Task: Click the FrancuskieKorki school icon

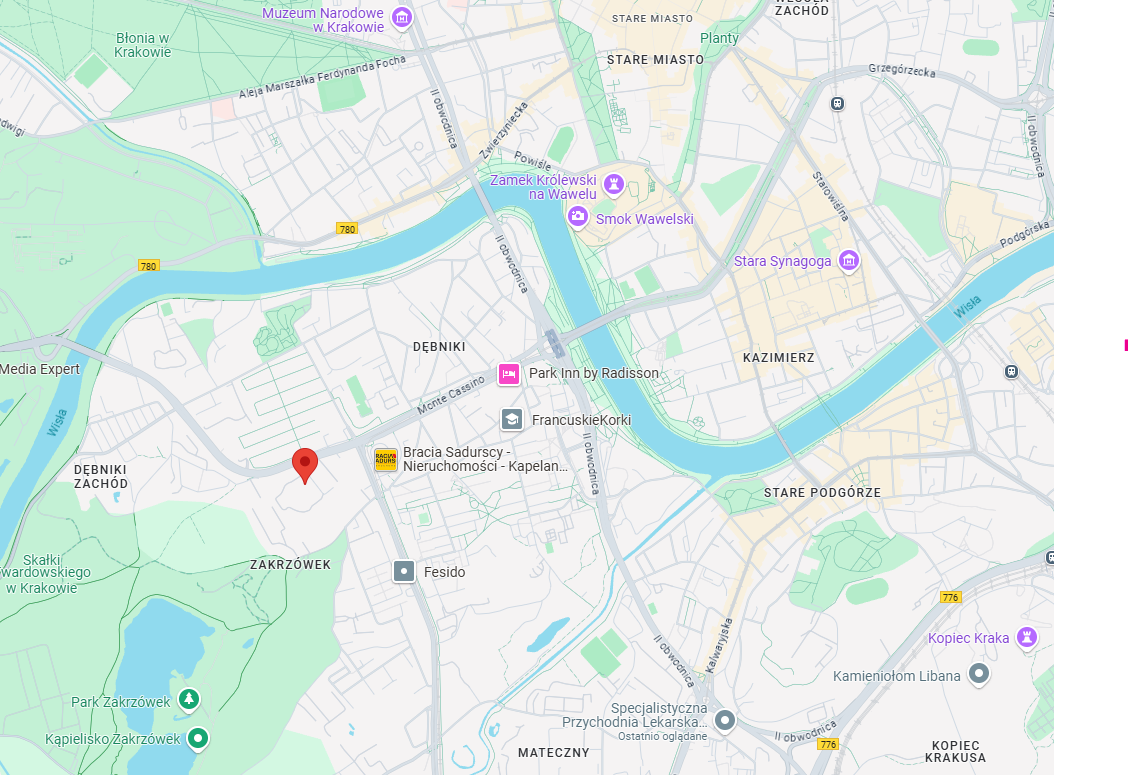Action: tap(512, 419)
